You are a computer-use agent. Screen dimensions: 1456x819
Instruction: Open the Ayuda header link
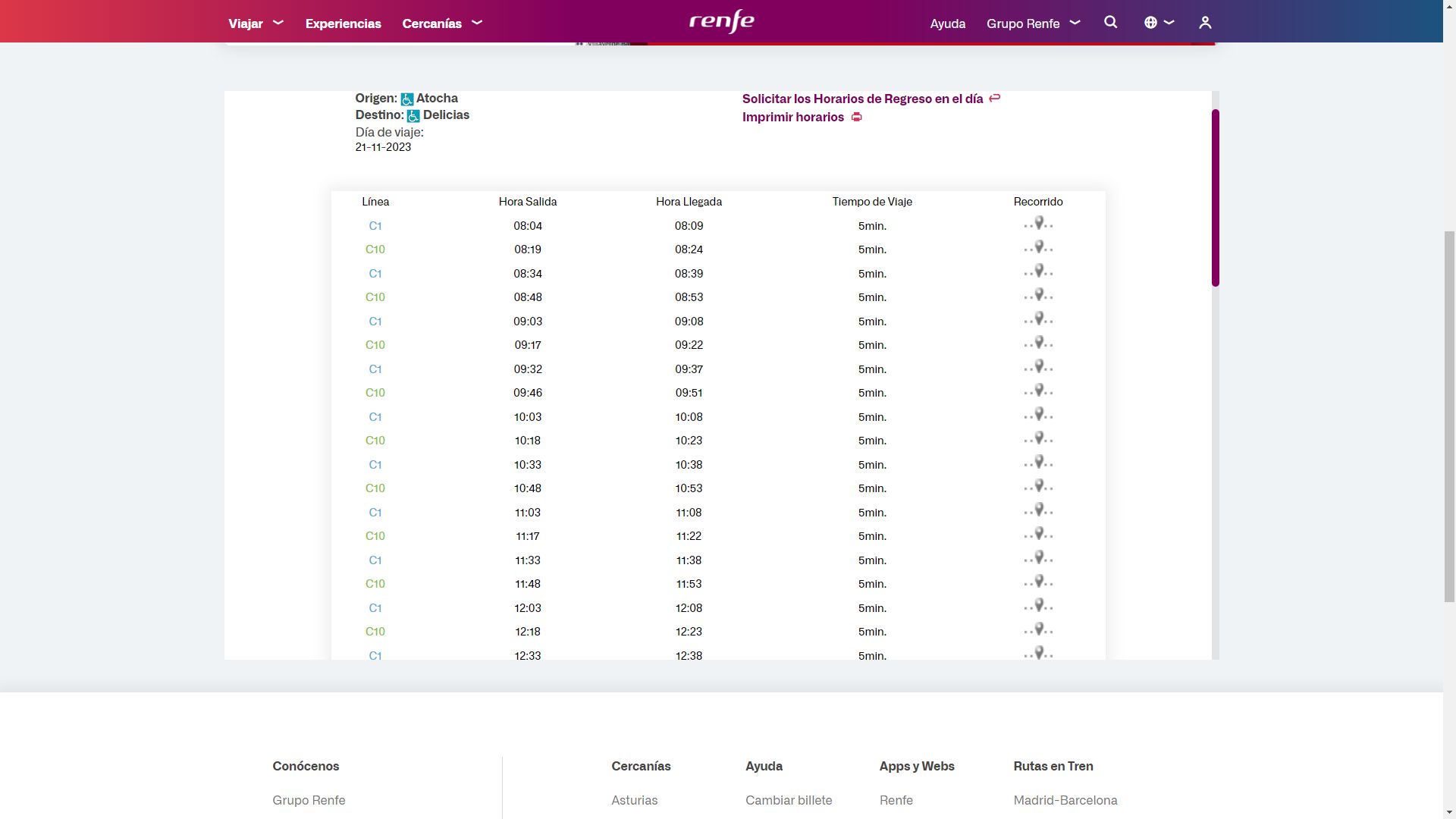947,24
